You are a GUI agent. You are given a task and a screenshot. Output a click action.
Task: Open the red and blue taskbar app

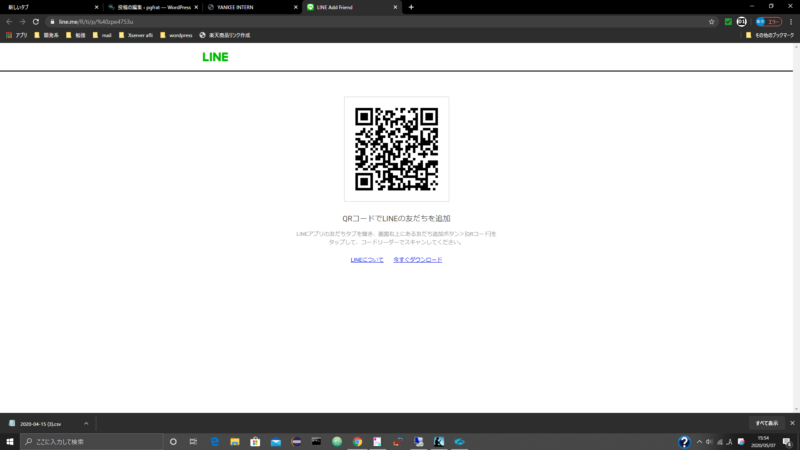pyautogui.click(x=398, y=441)
